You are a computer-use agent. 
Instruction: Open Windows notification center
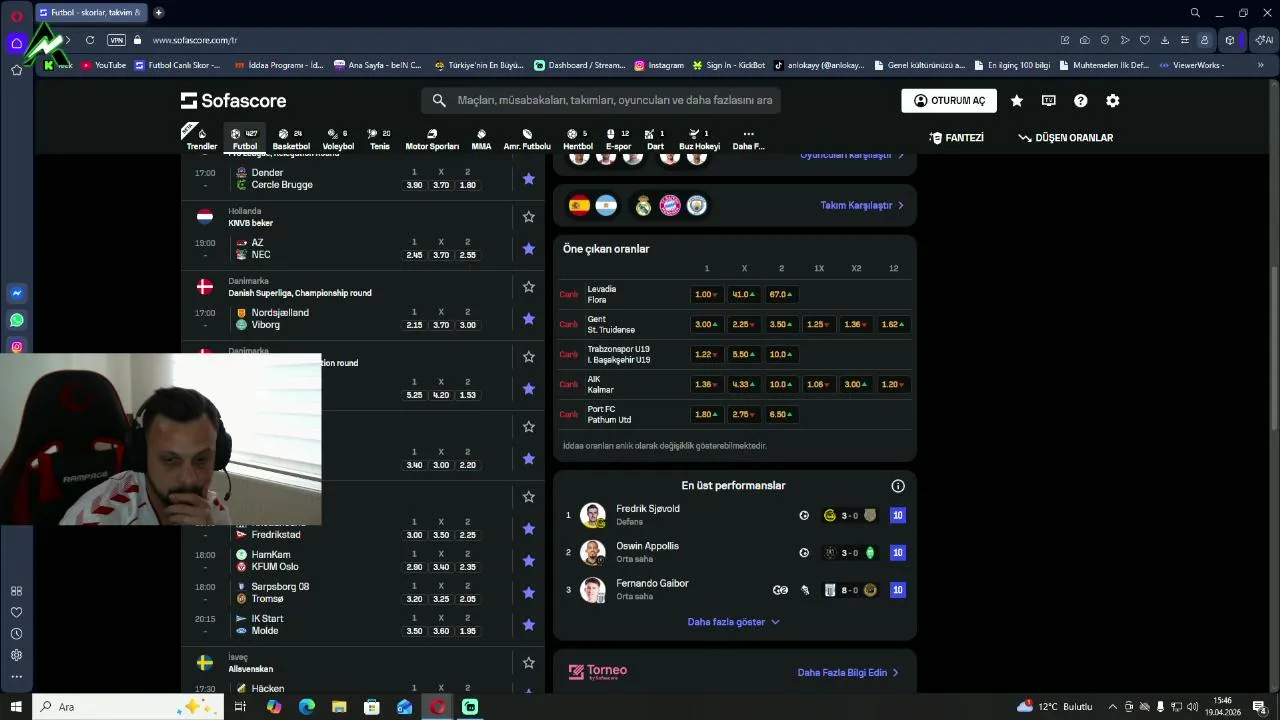click(1259, 707)
